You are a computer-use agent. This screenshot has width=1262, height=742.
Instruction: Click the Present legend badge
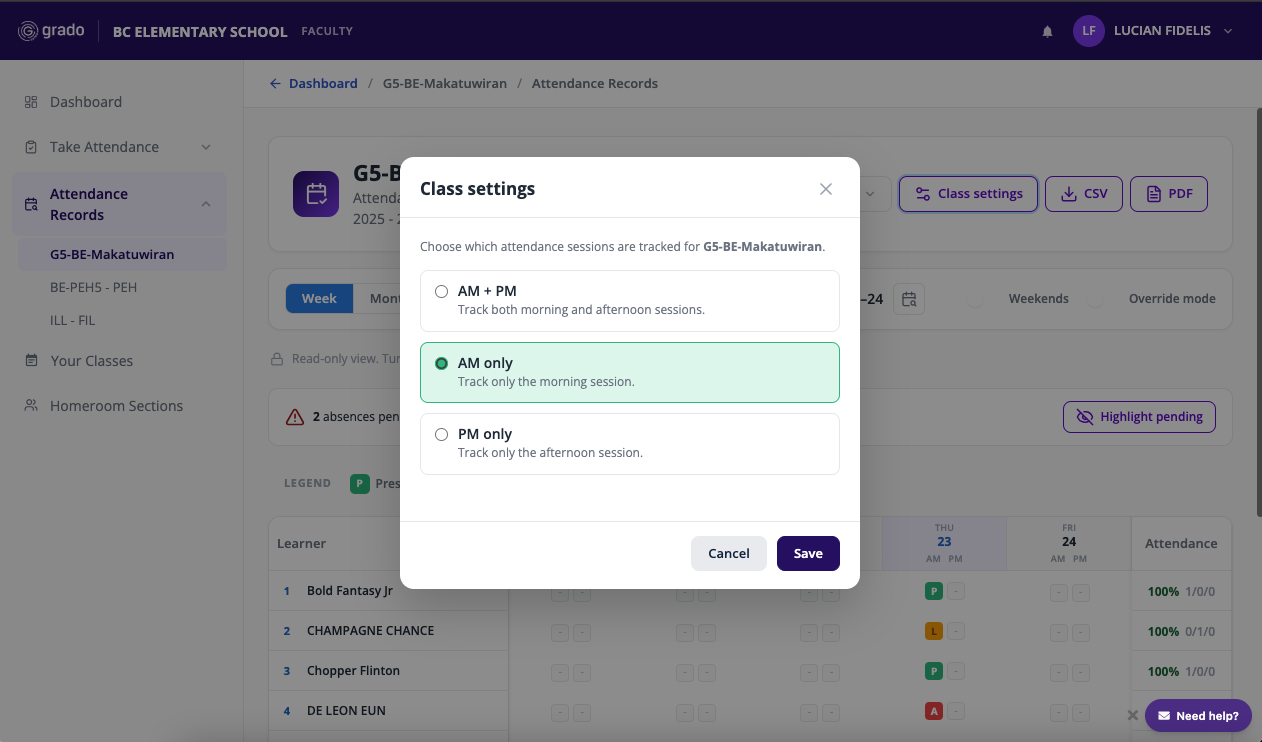(360, 484)
